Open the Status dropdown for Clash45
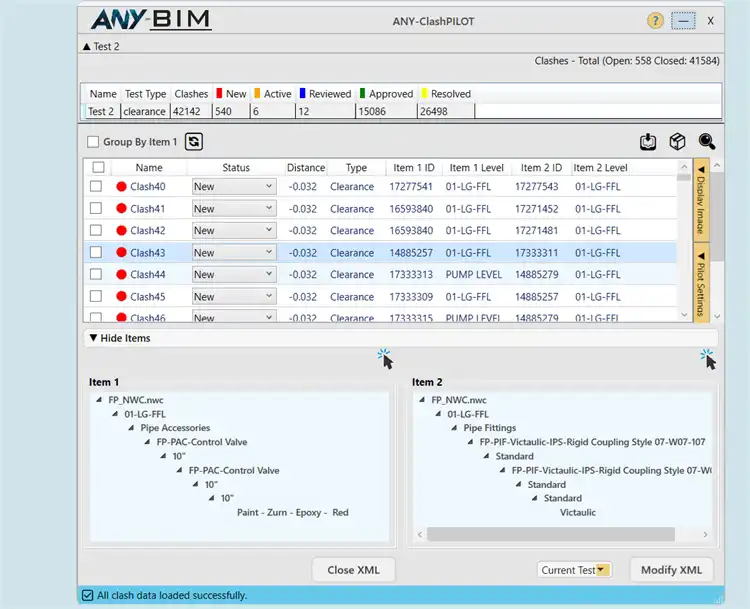This screenshot has height=609, width=750. click(234, 297)
